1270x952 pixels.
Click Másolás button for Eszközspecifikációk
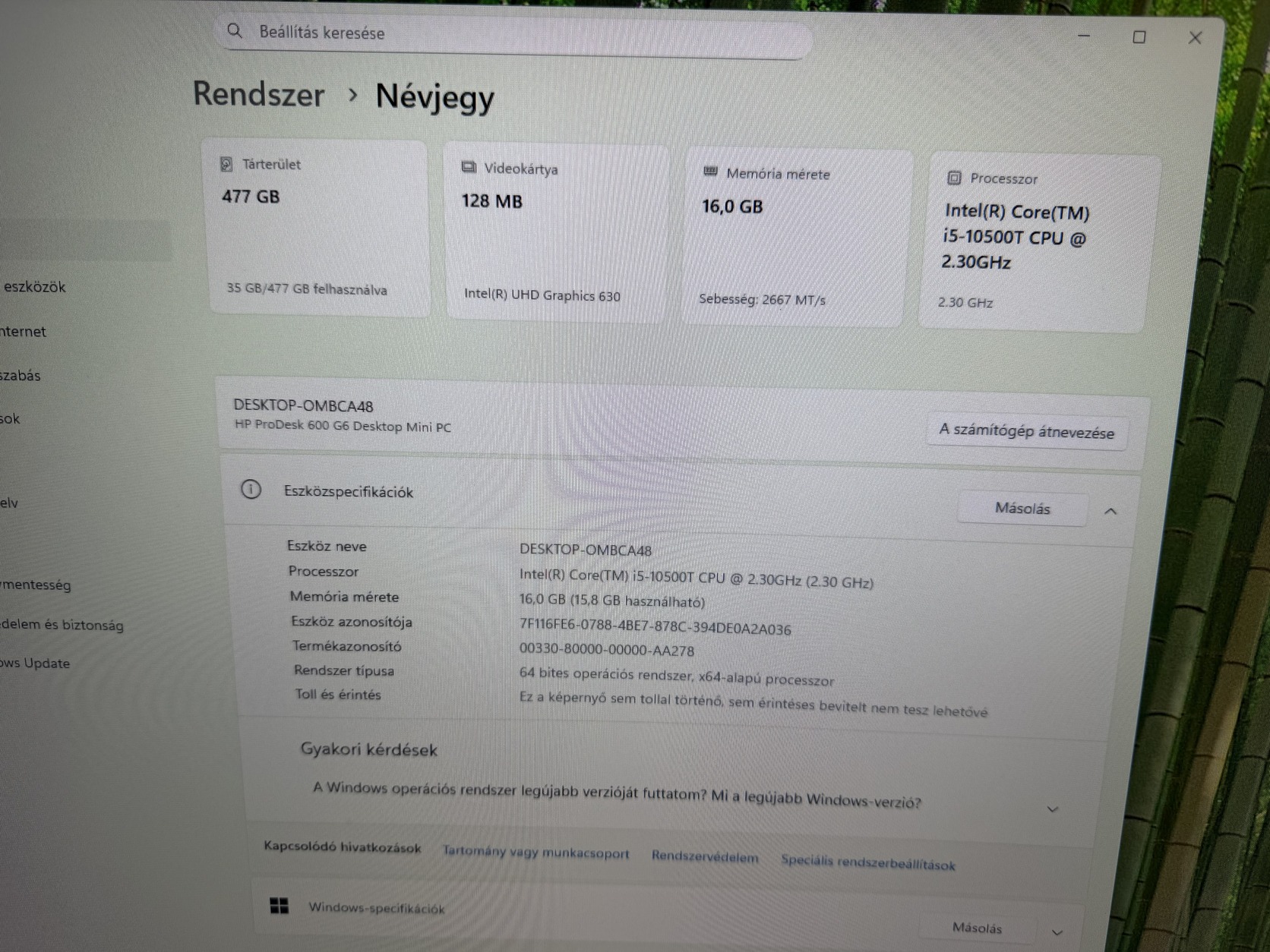[1022, 508]
